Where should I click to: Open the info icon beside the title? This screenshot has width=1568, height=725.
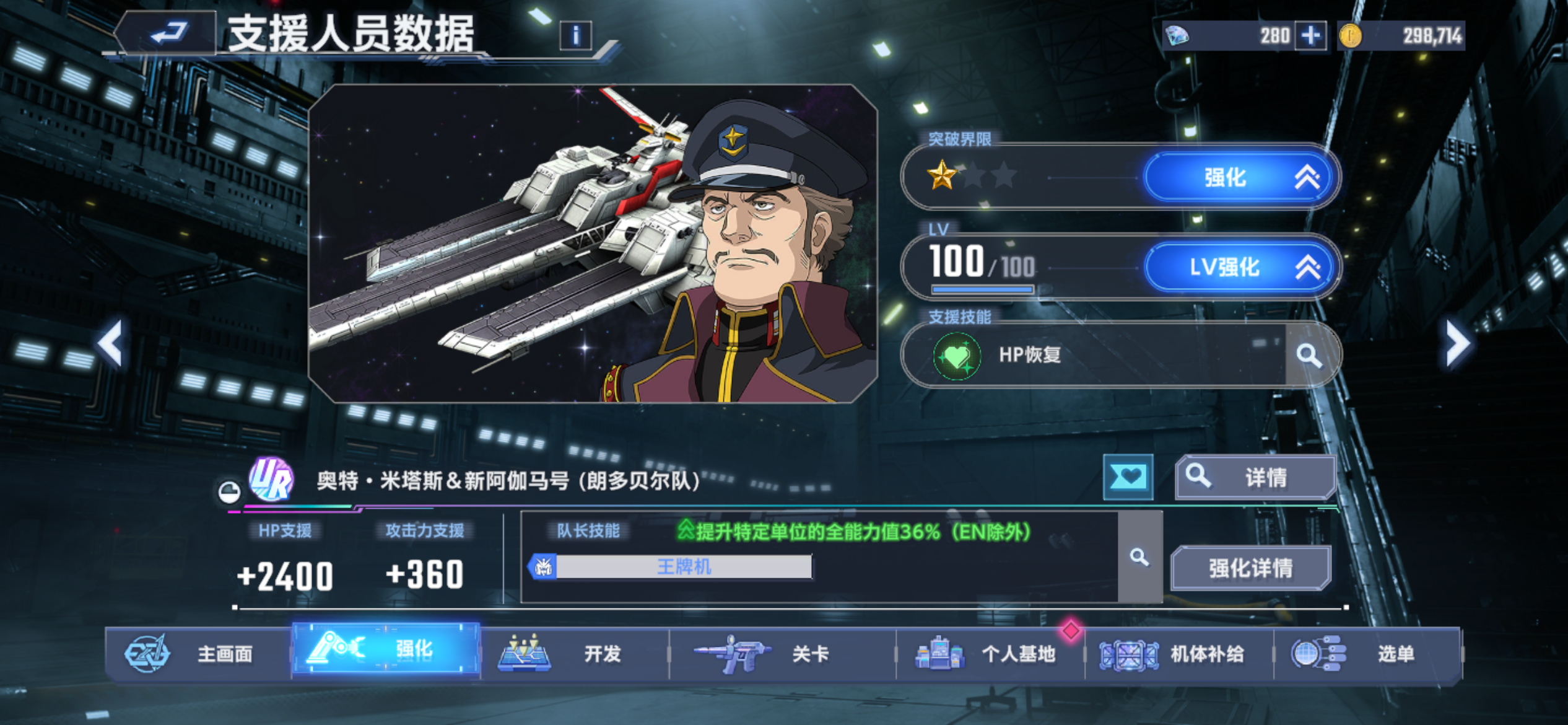tap(575, 35)
